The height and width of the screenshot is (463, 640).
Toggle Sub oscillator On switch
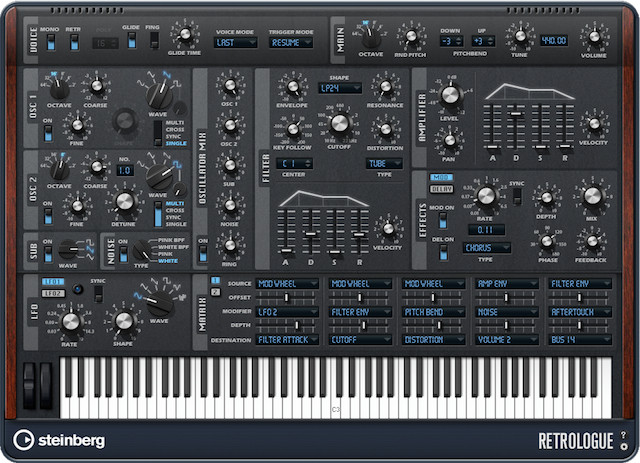tap(48, 254)
